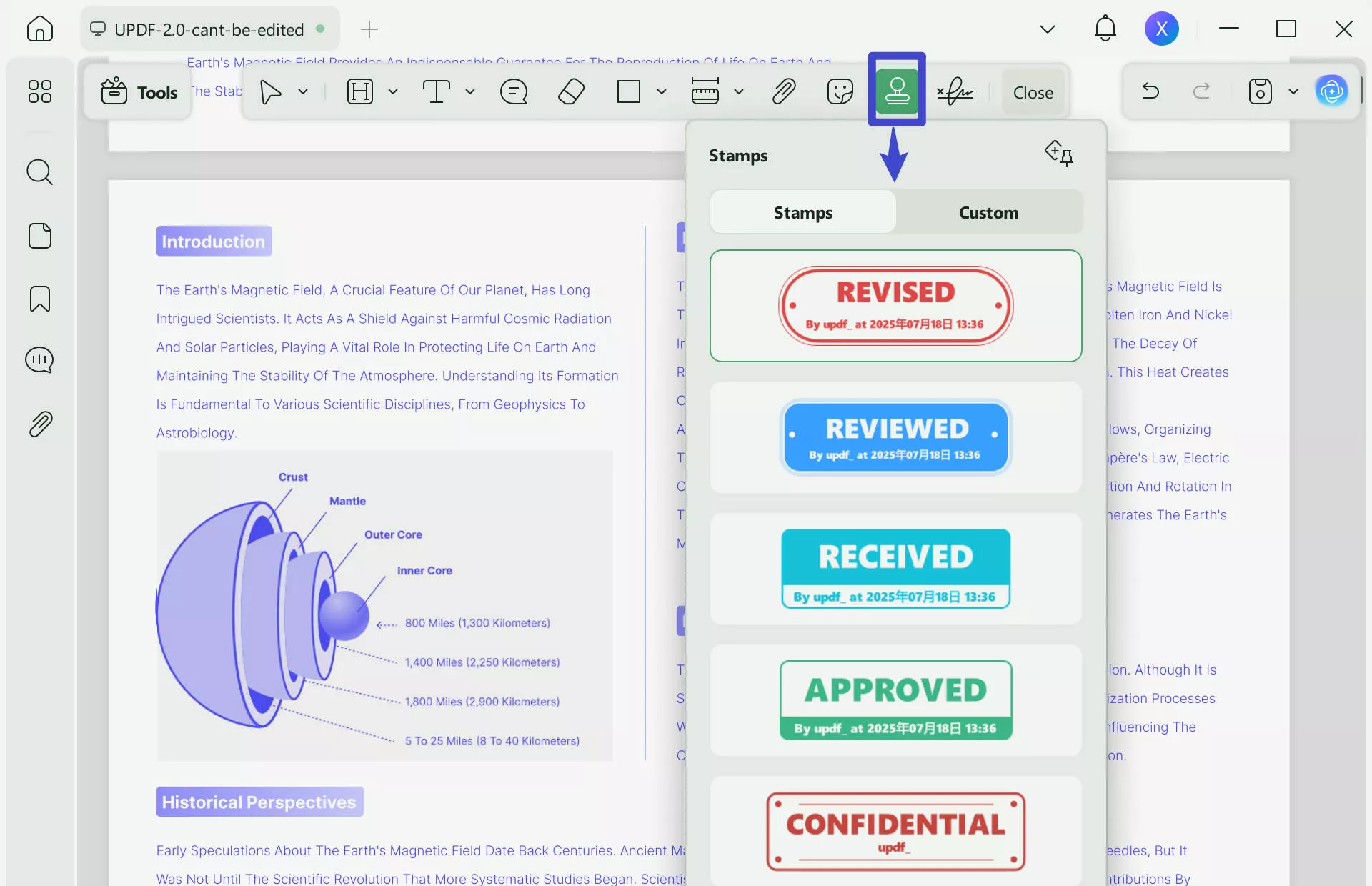Click the Undo icon
Viewport: 1372px width, 886px height.
point(1150,91)
